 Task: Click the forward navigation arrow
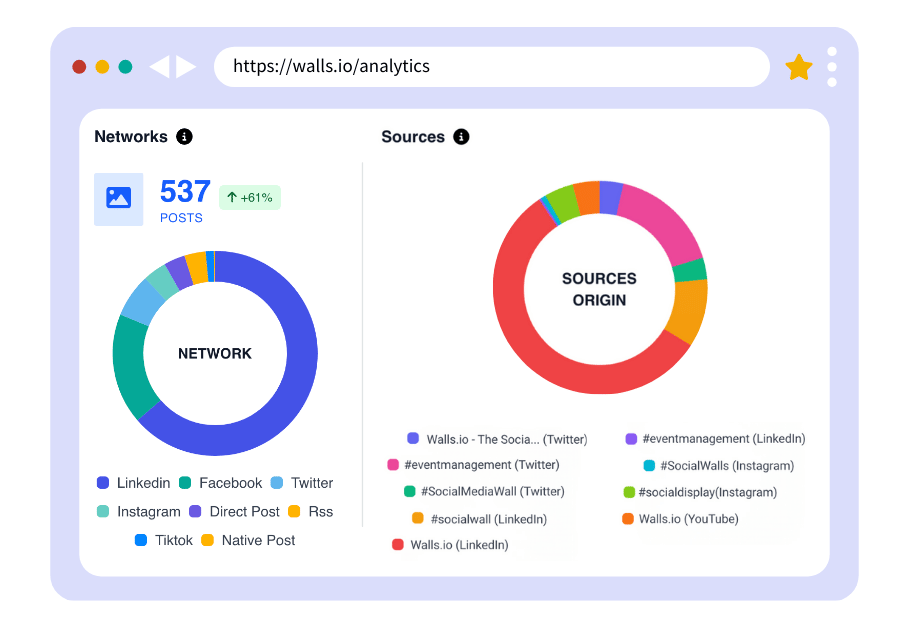pyautogui.click(x=185, y=67)
